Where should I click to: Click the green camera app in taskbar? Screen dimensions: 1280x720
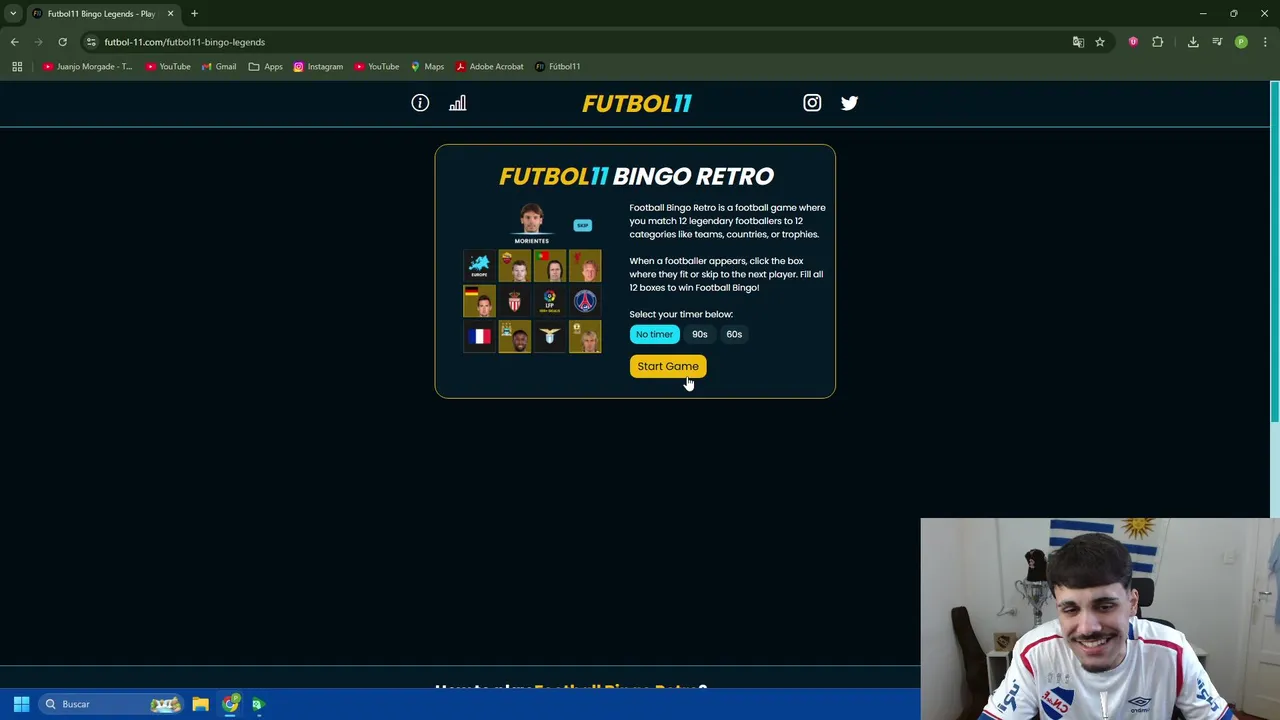[x=257, y=704]
